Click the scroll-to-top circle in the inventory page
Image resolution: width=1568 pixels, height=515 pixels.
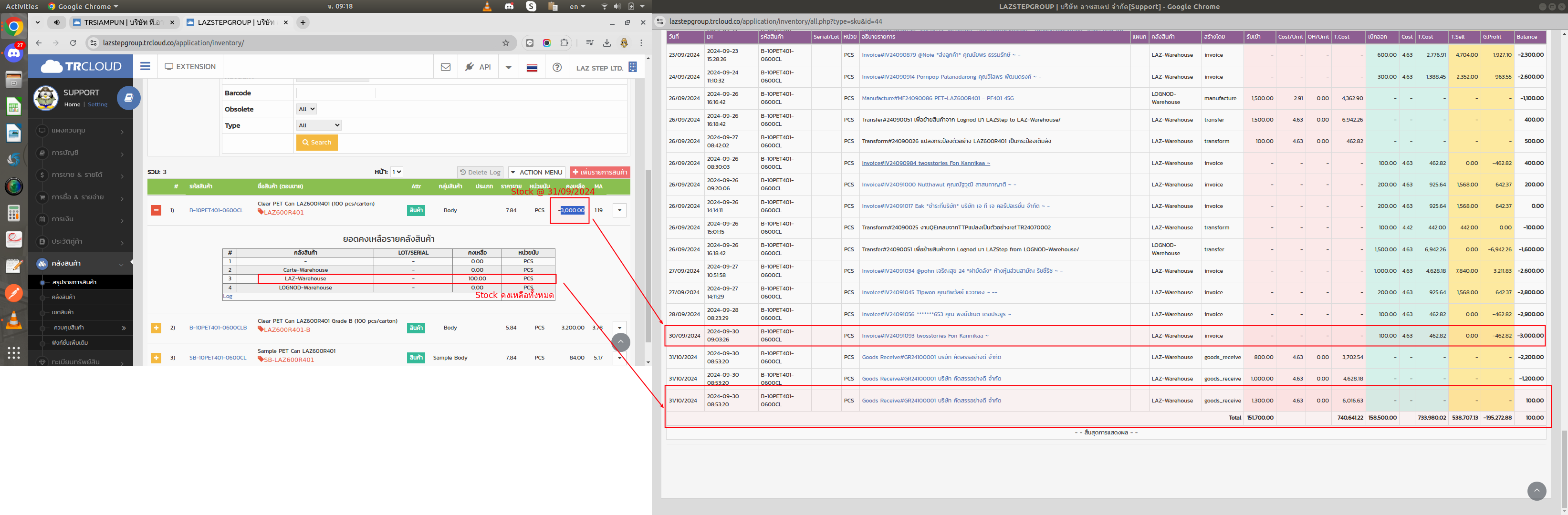(620, 342)
